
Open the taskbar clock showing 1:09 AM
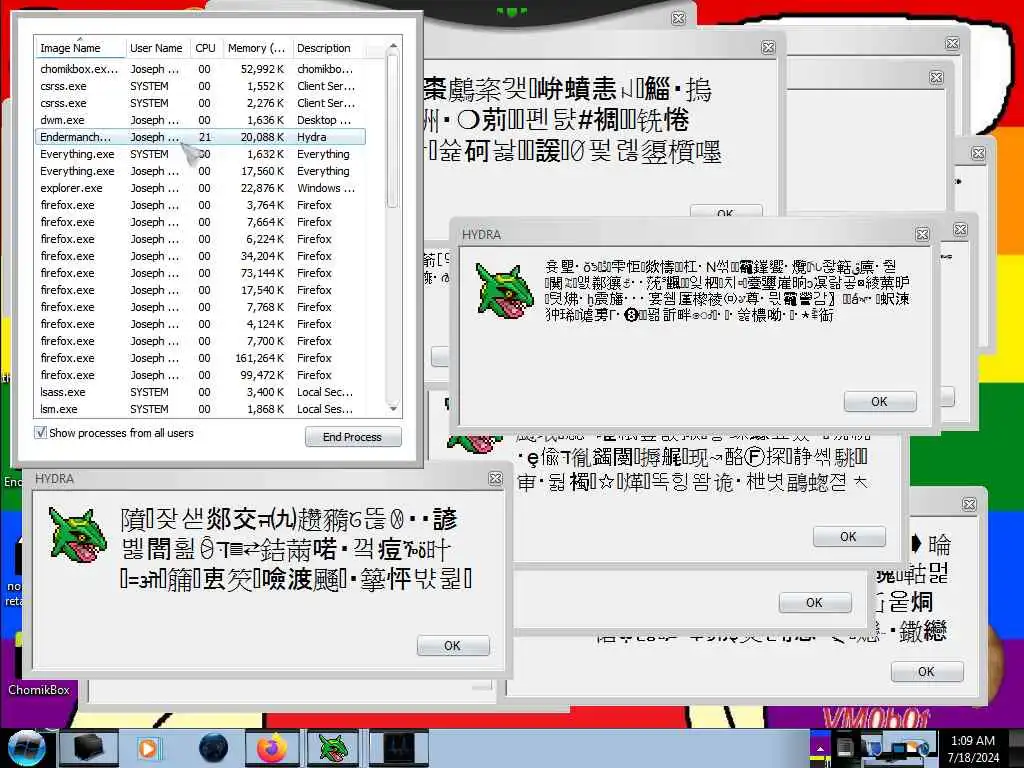[x=973, y=749]
